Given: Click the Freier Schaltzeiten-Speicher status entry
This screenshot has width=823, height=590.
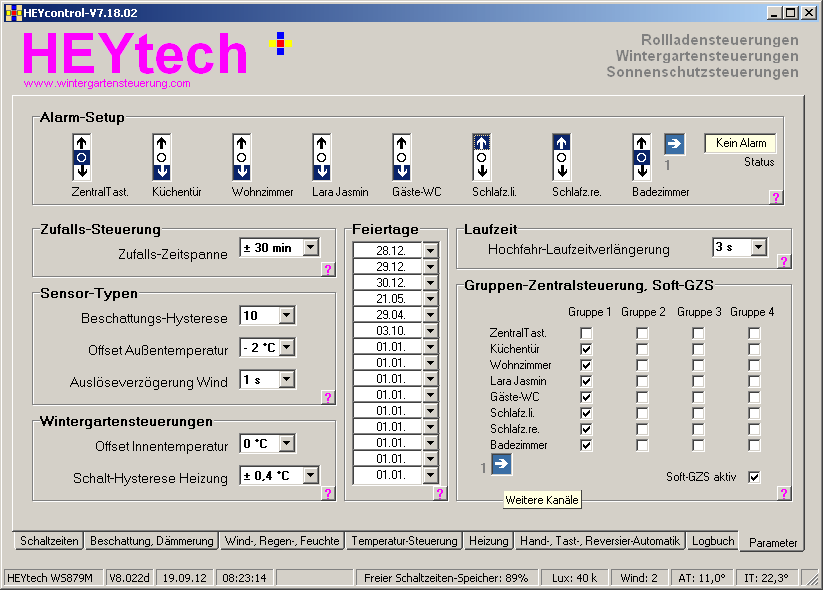Looking at the screenshot, I should coord(446,578).
